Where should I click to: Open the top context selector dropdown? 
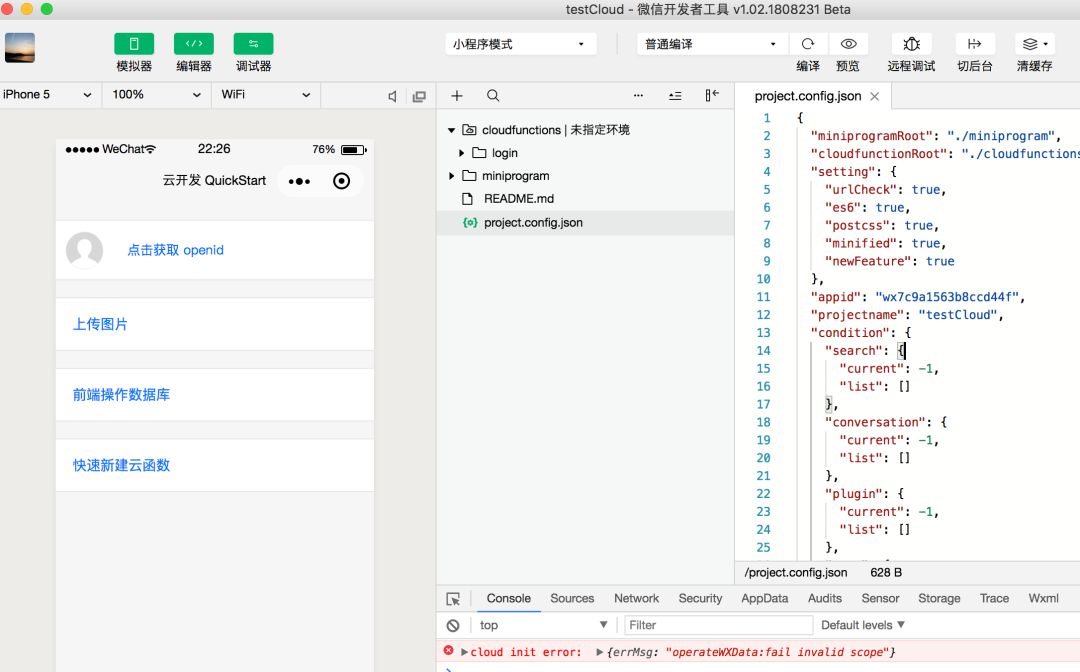(x=544, y=625)
